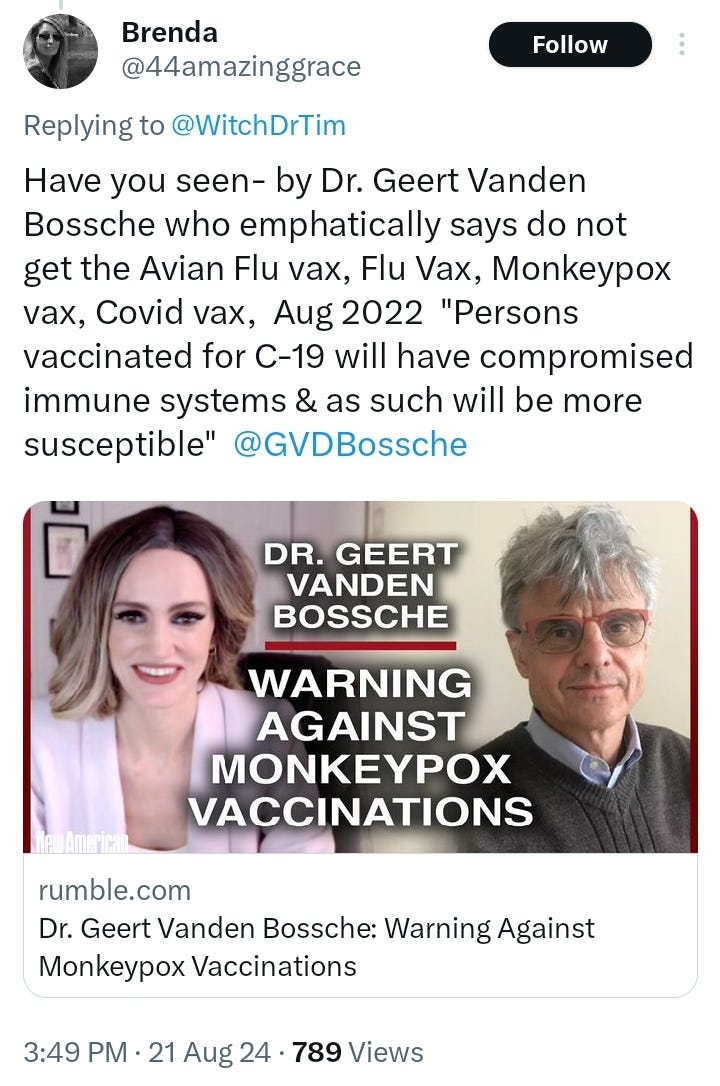Visit the @44amazinggrace handle link
Image resolution: width=720 pixels, height=1086 pixels.
tap(241, 66)
